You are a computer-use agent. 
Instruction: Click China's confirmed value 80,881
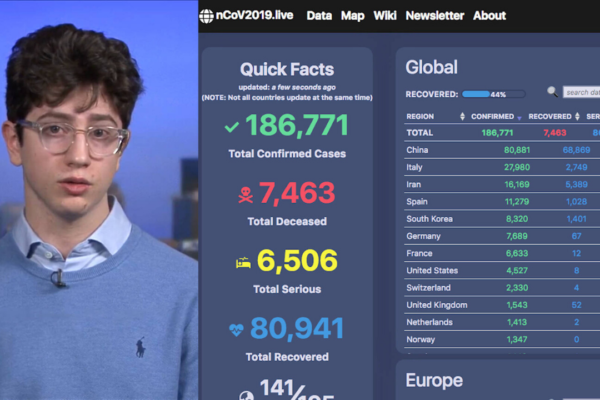[517, 150]
